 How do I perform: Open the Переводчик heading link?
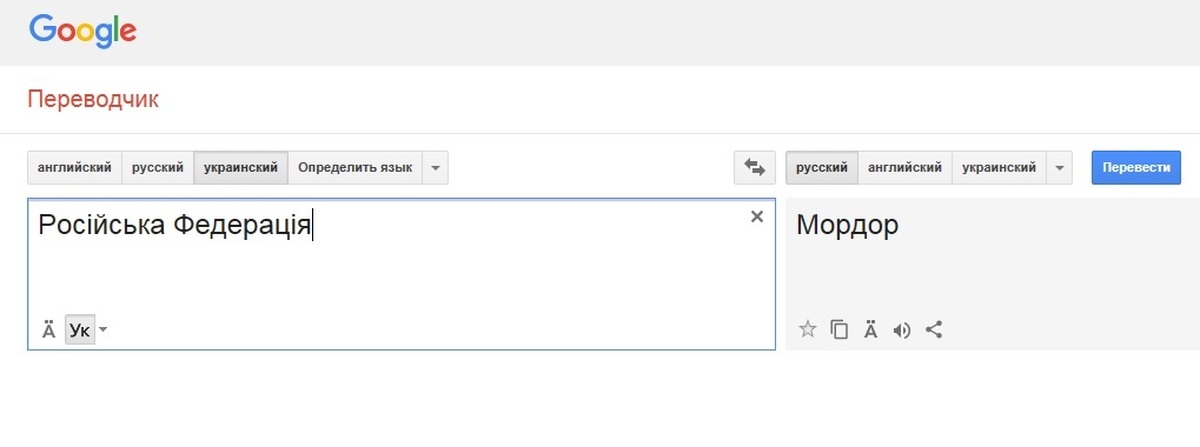pos(93,99)
